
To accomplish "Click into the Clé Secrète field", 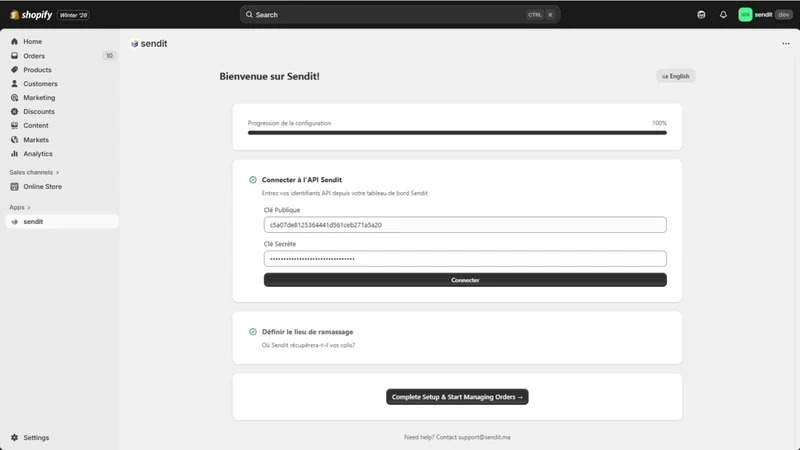I will point(465,259).
